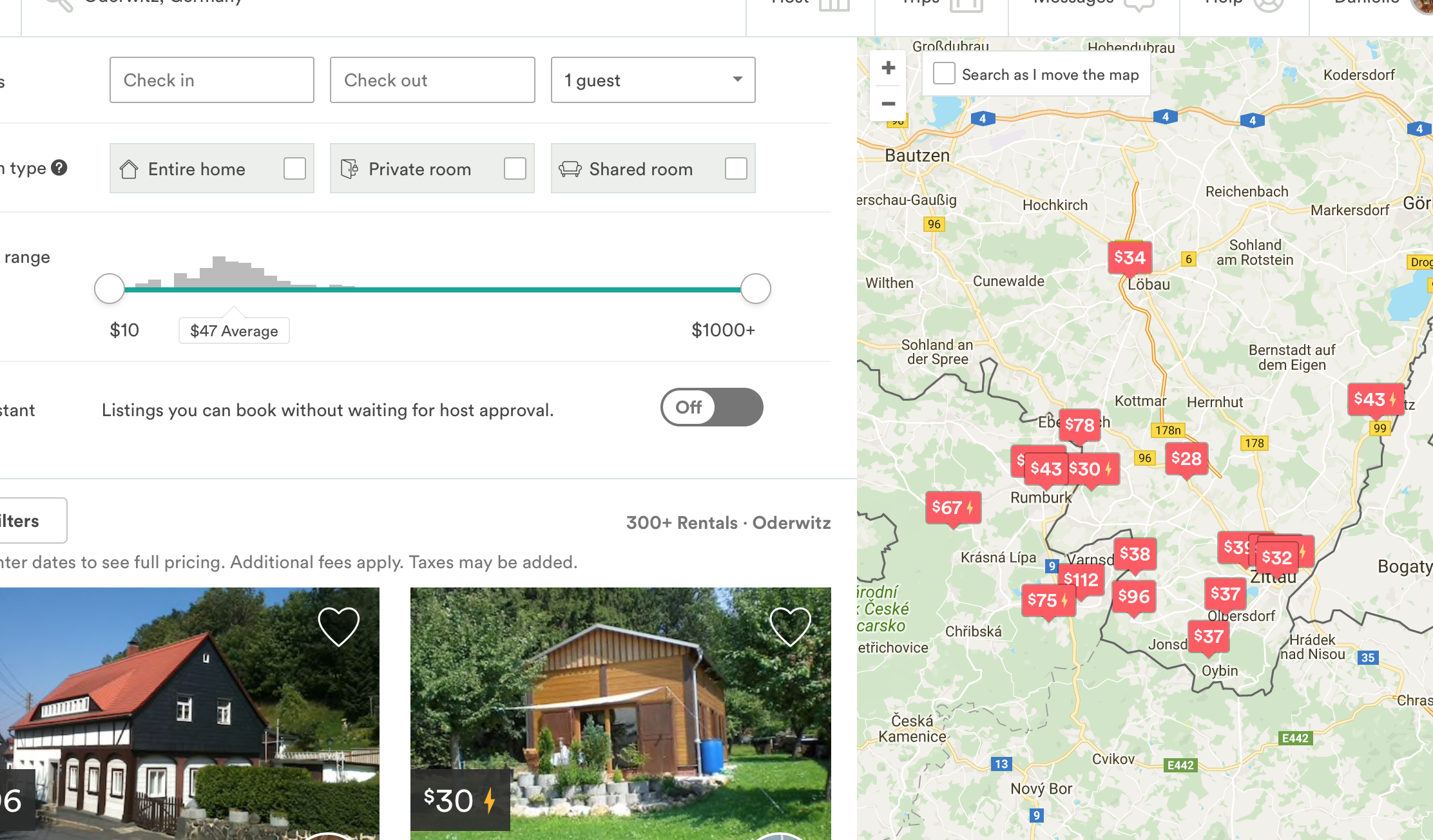Select the $78 price marker on map
Image resolution: width=1433 pixels, height=840 pixels.
pyautogui.click(x=1079, y=425)
